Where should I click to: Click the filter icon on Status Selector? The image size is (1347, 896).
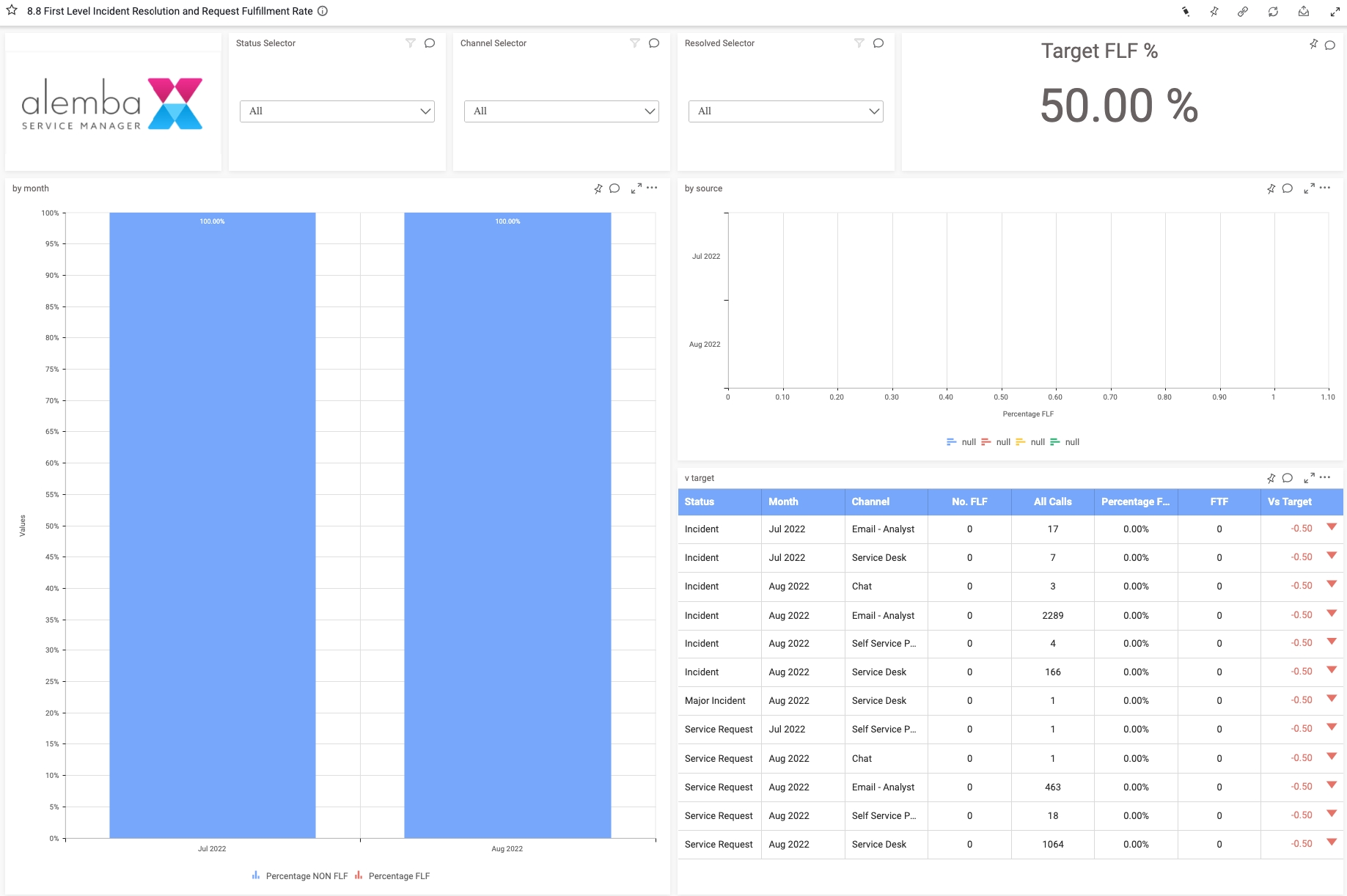coord(411,43)
